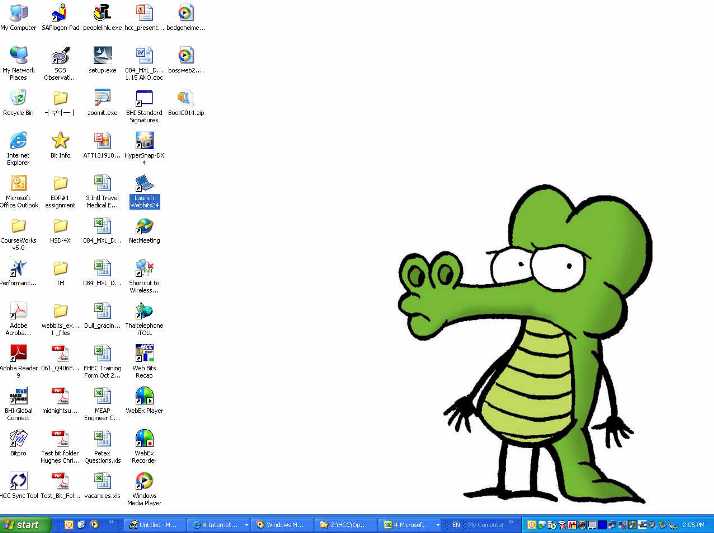The height and width of the screenshot is (533, 714).
Task: Launch the WebEx Recorder shortcut
Action: coord(144,446)
